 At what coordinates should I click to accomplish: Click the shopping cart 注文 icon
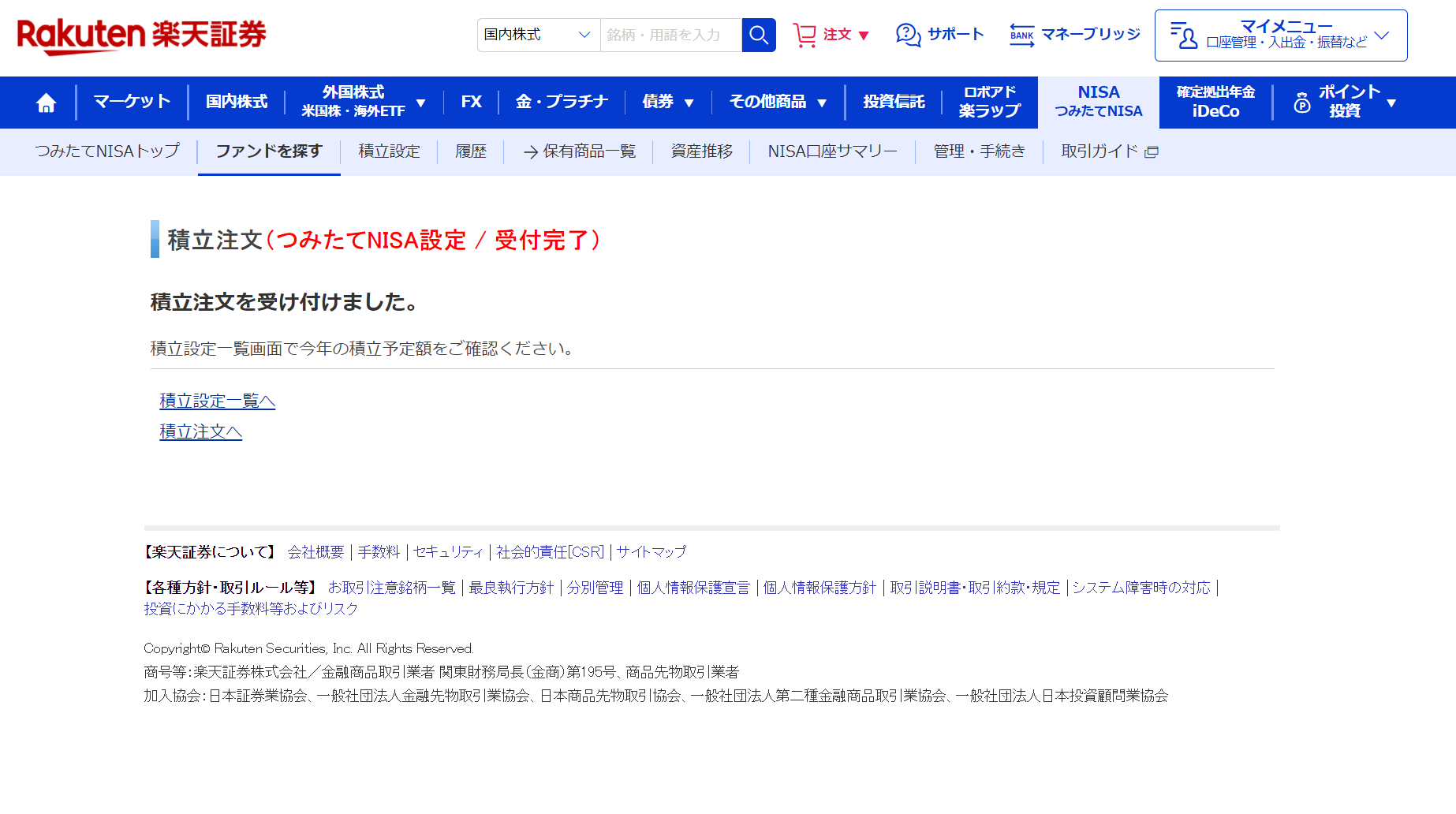[805, 35]
